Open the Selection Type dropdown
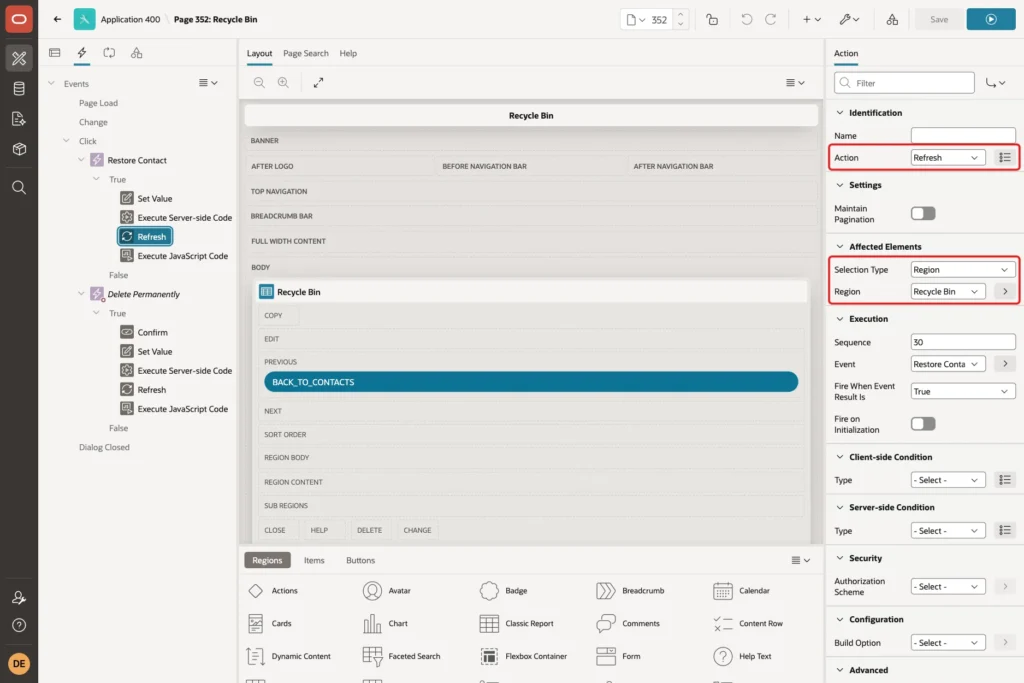Screen dimensions: 1024x683 (x=963, y=270)
